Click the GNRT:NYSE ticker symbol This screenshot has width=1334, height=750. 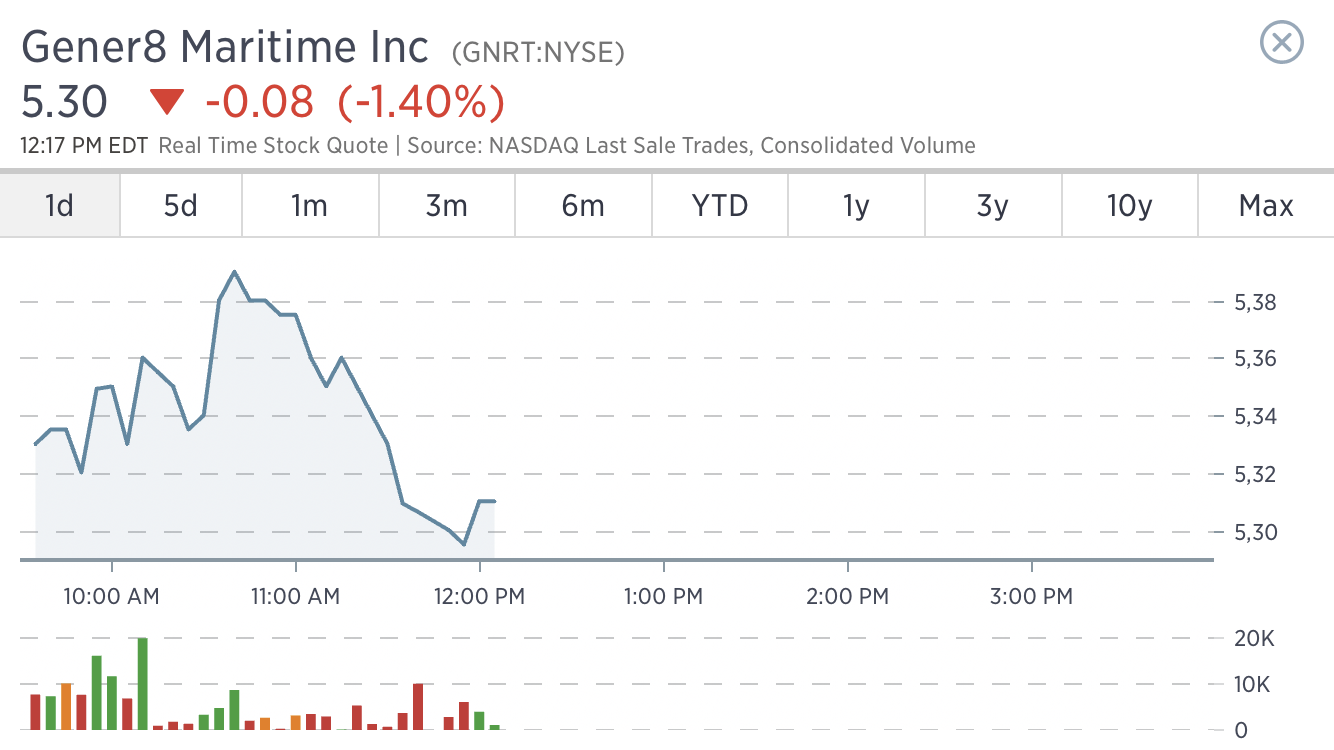click(538, 52)
